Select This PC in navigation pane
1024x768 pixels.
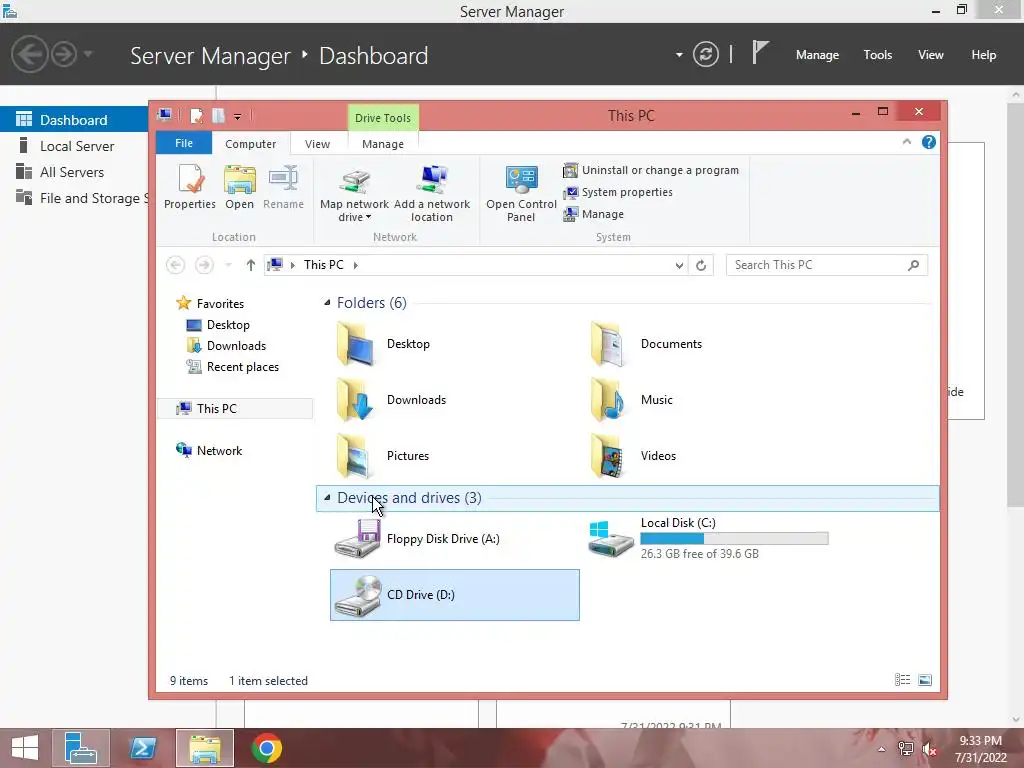pos(235,408)
